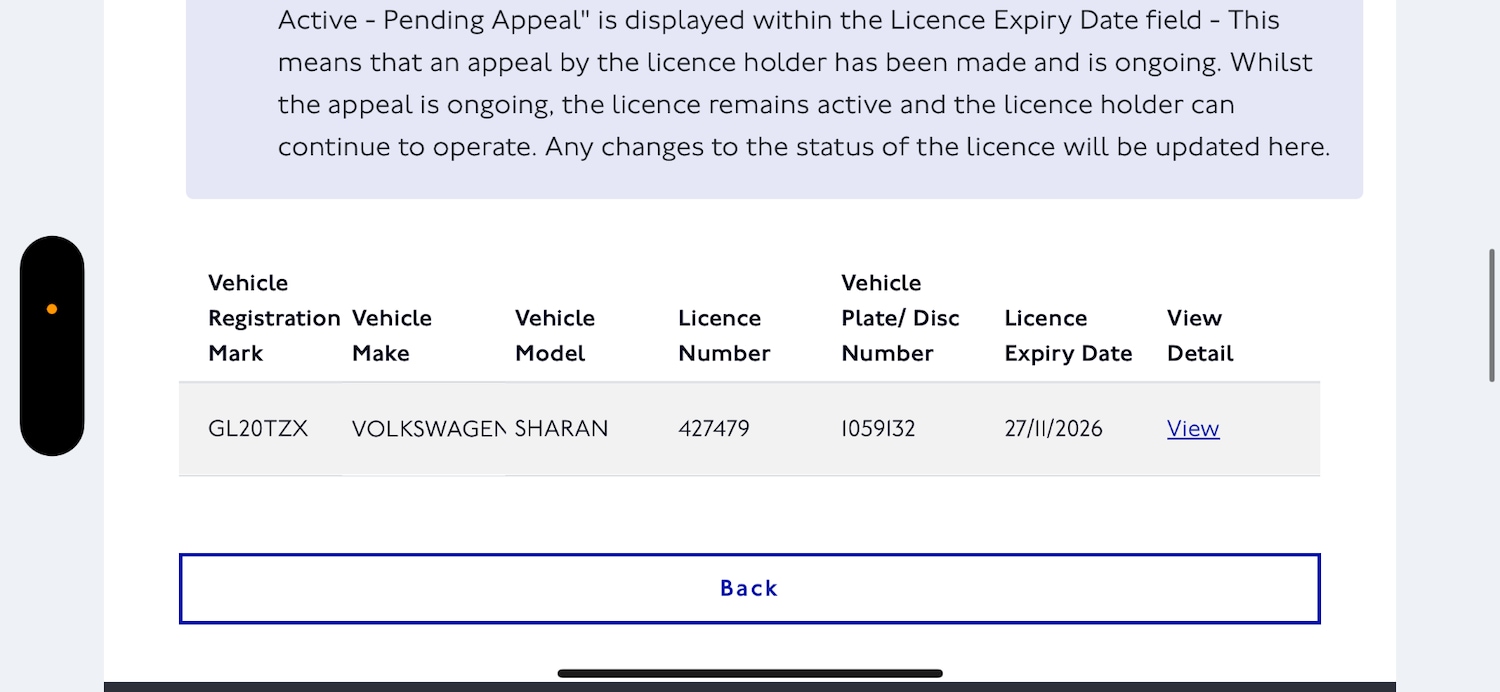Click the Vehicle Model column header
The width and height of the screenshot is (1500, 692).
[554, 335]
